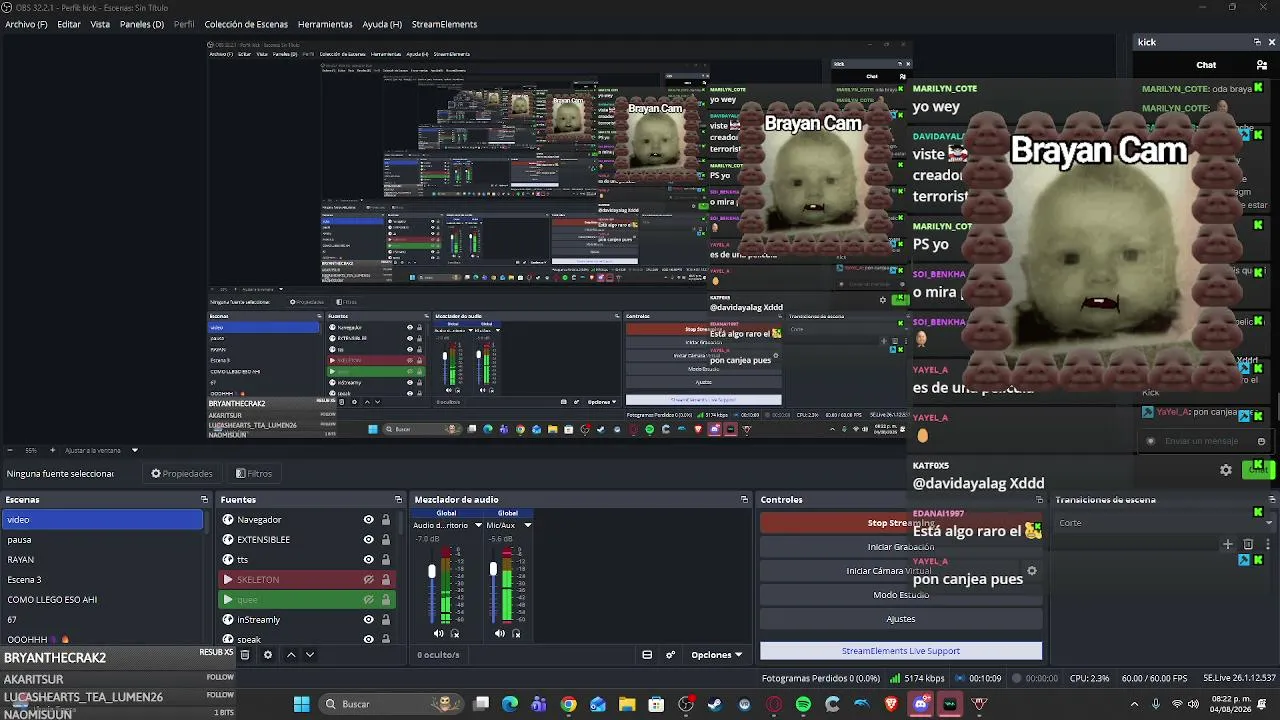Show hidden system tray icons

pos(1134,704)
